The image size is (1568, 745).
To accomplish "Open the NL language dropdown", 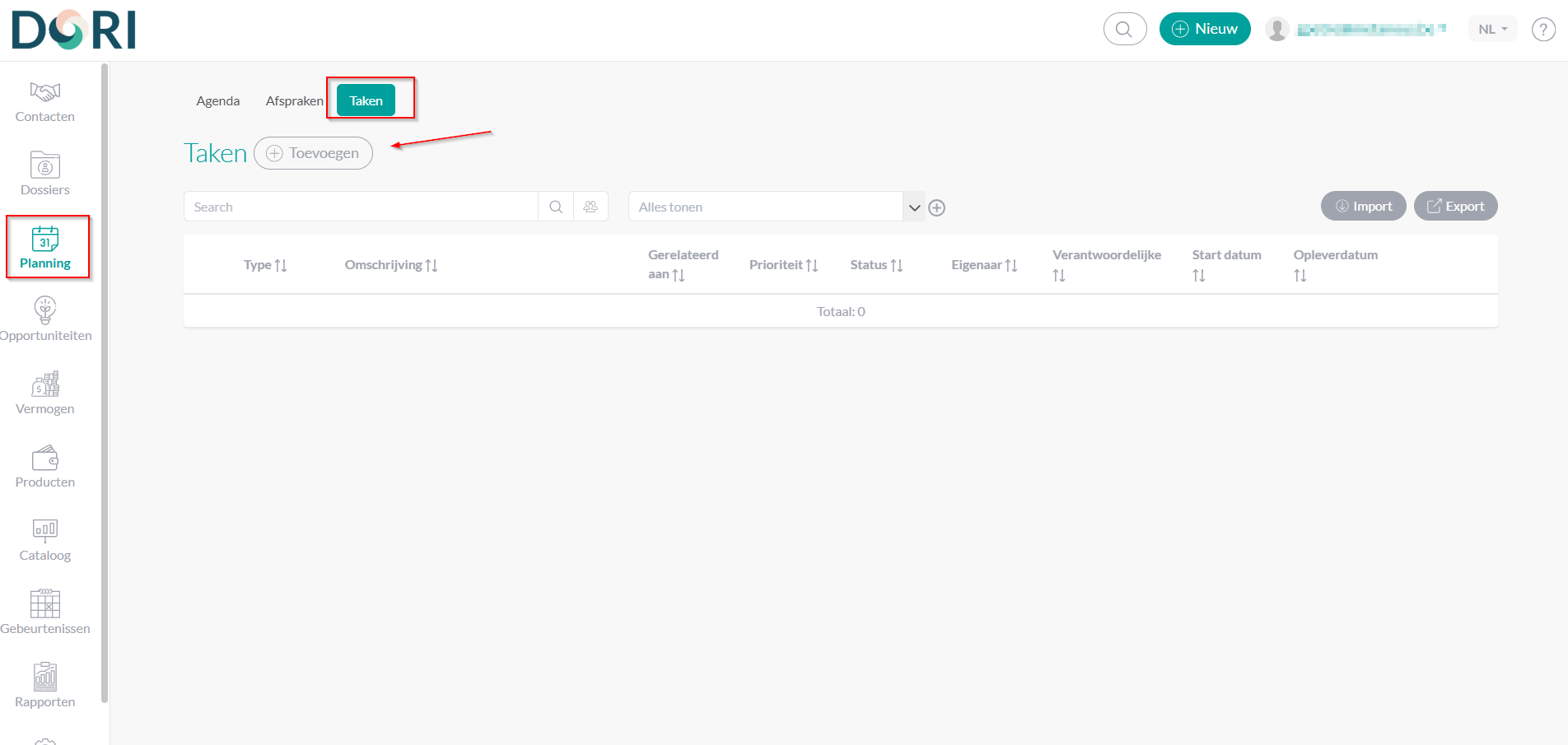I will tap(1492, 30).
